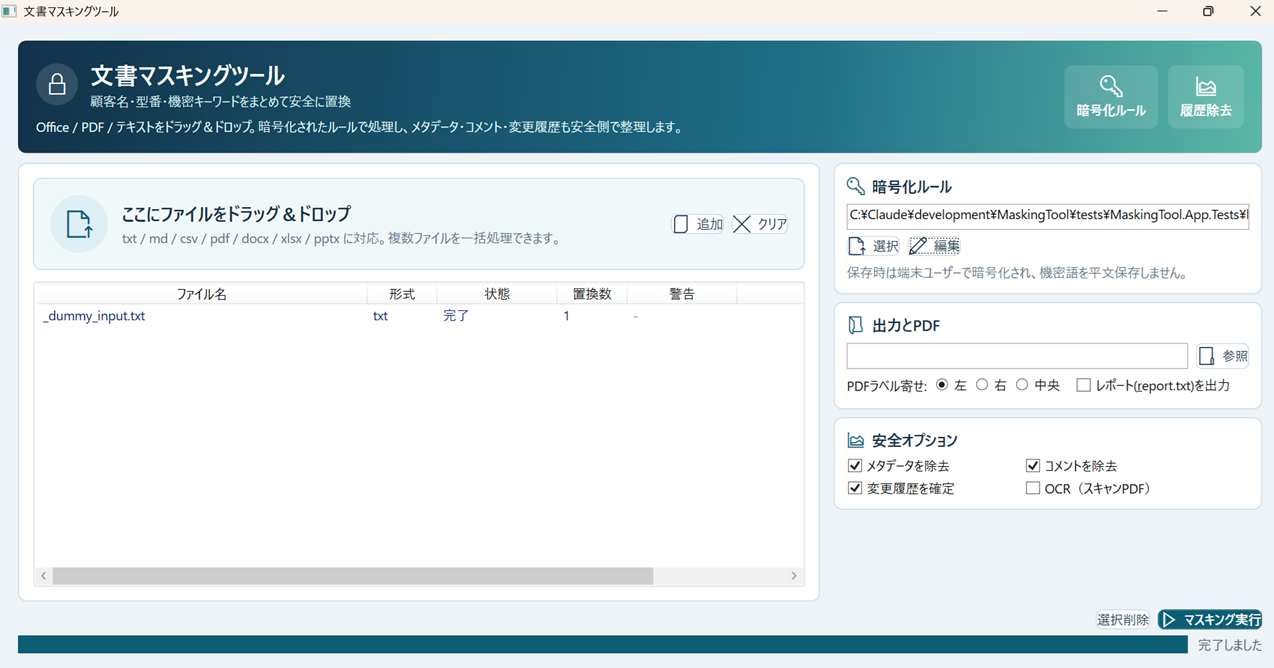Click the key icon beside 暗号化ルール heading
The image size is (1274, 668).
855,186
